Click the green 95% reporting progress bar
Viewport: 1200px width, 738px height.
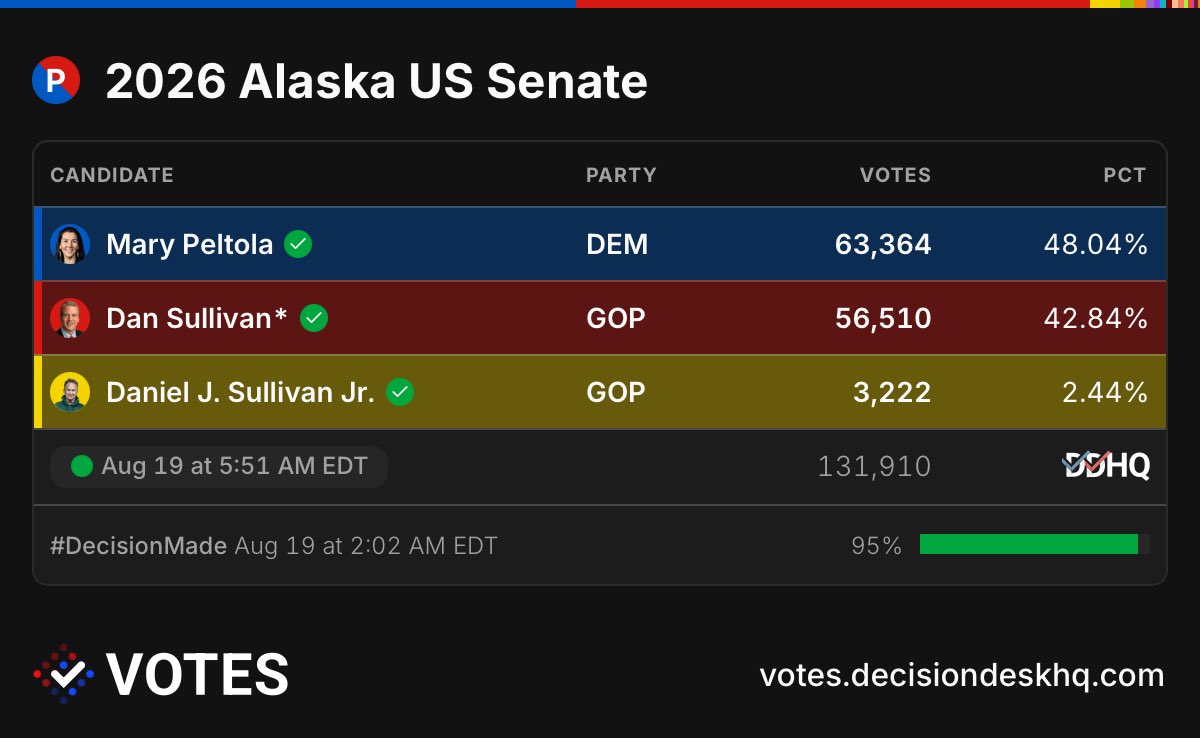[x=1034, y=544]
